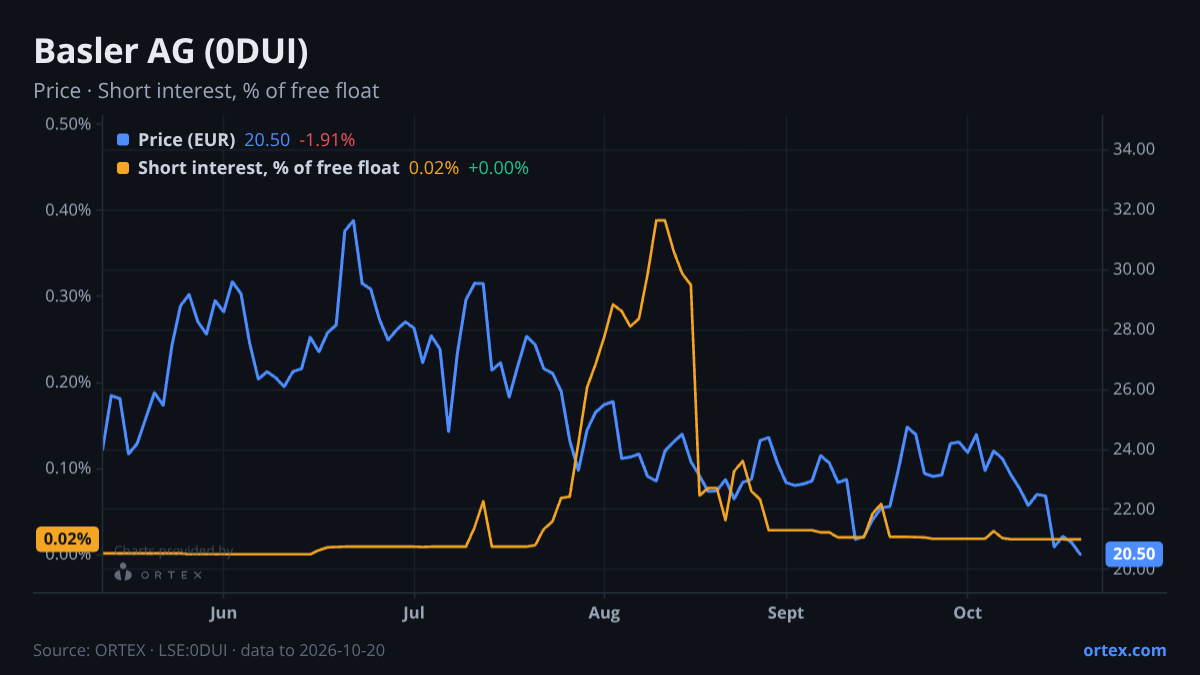Click the 30.00 right axis label

1134,269
